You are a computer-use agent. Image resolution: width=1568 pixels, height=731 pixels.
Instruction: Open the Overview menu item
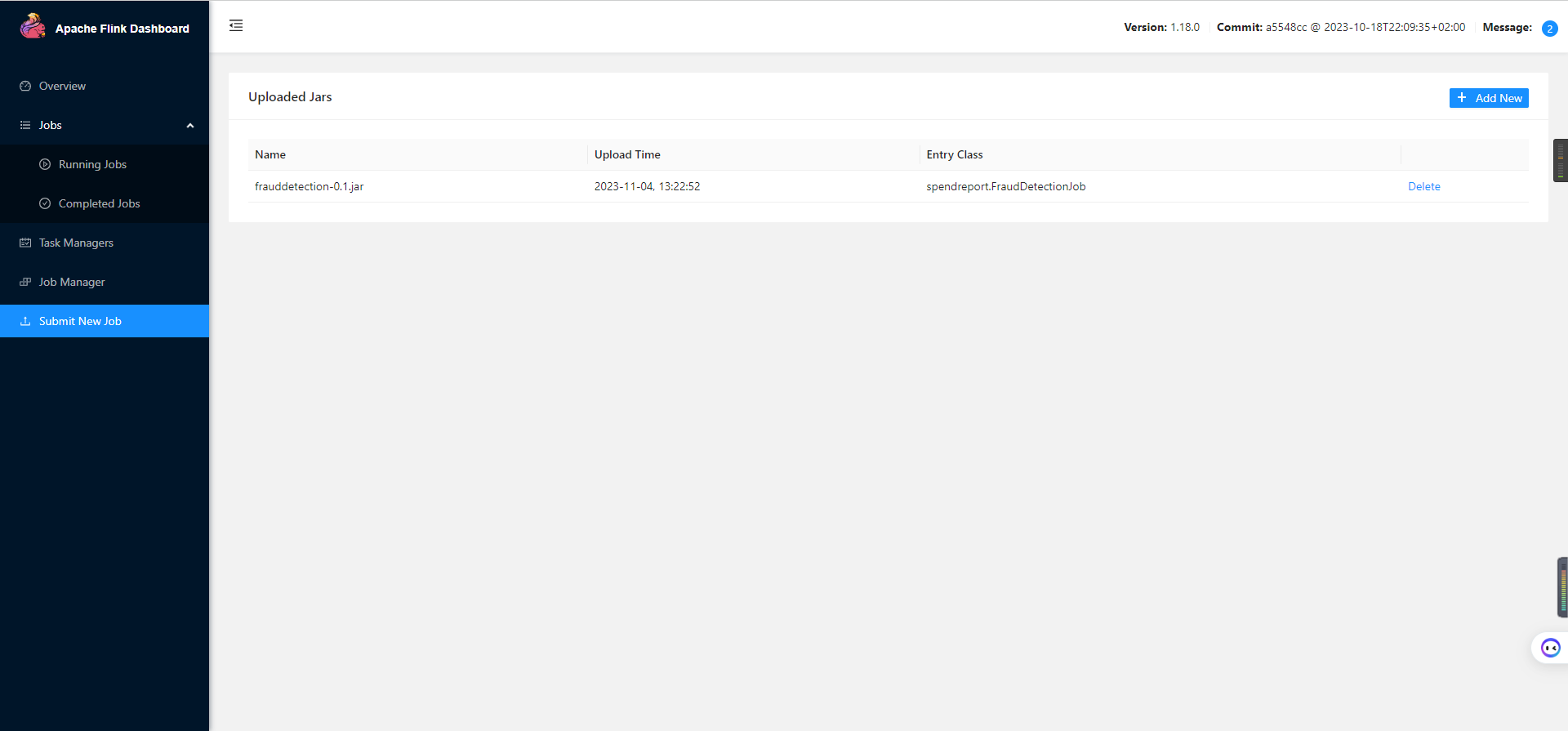[x=105, y=86]
